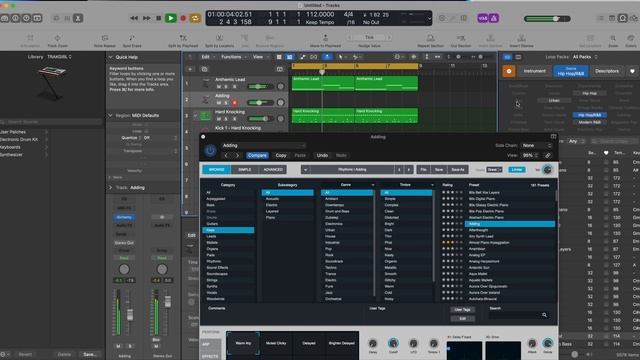Click the purple metronome button
640x360 pixels.
493,18
